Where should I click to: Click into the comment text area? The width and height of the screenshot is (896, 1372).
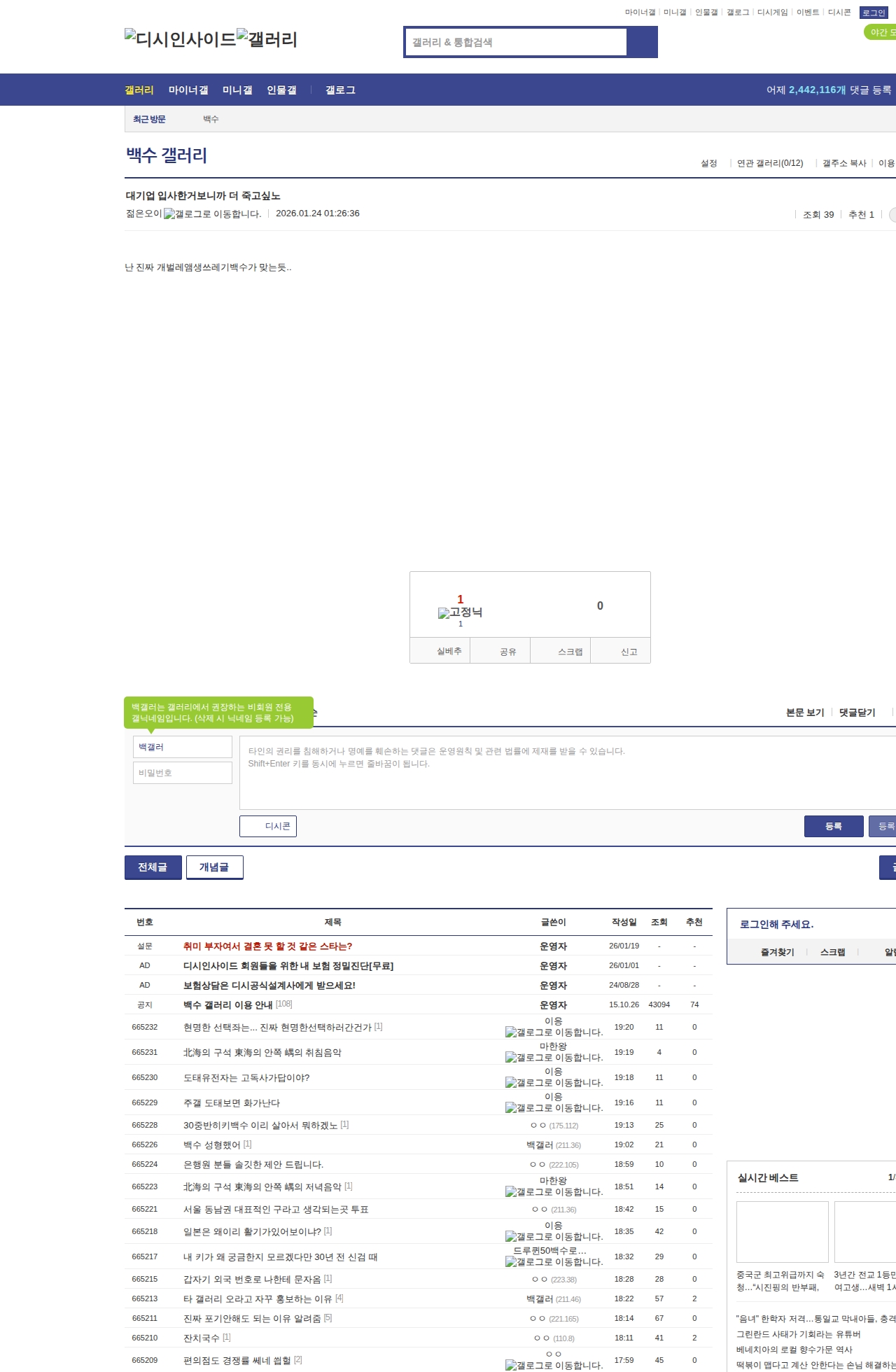tap(568, 773)
